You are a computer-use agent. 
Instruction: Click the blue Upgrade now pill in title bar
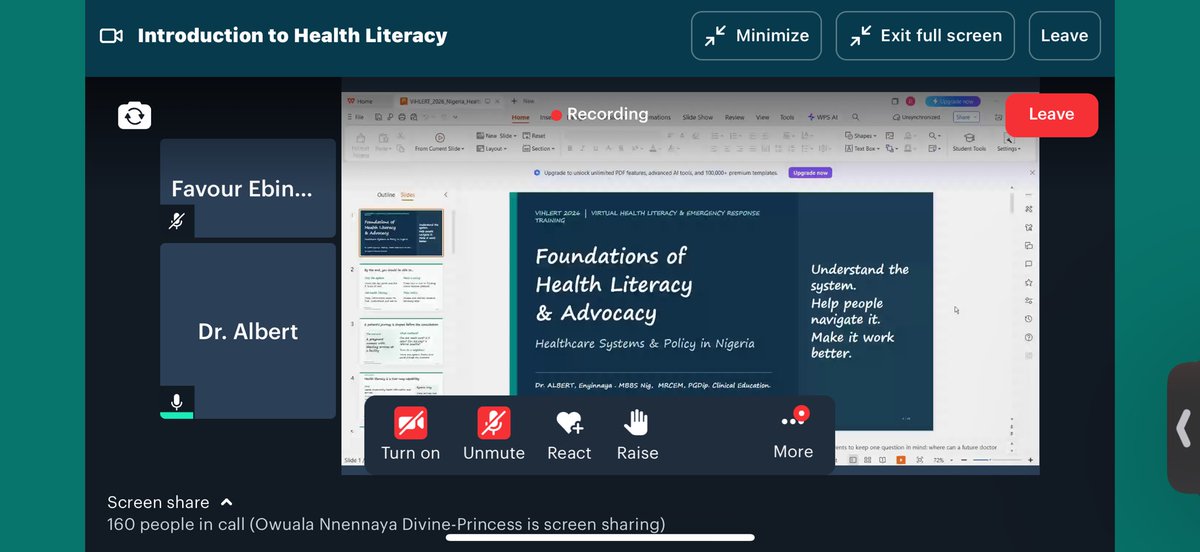point(952,101)
